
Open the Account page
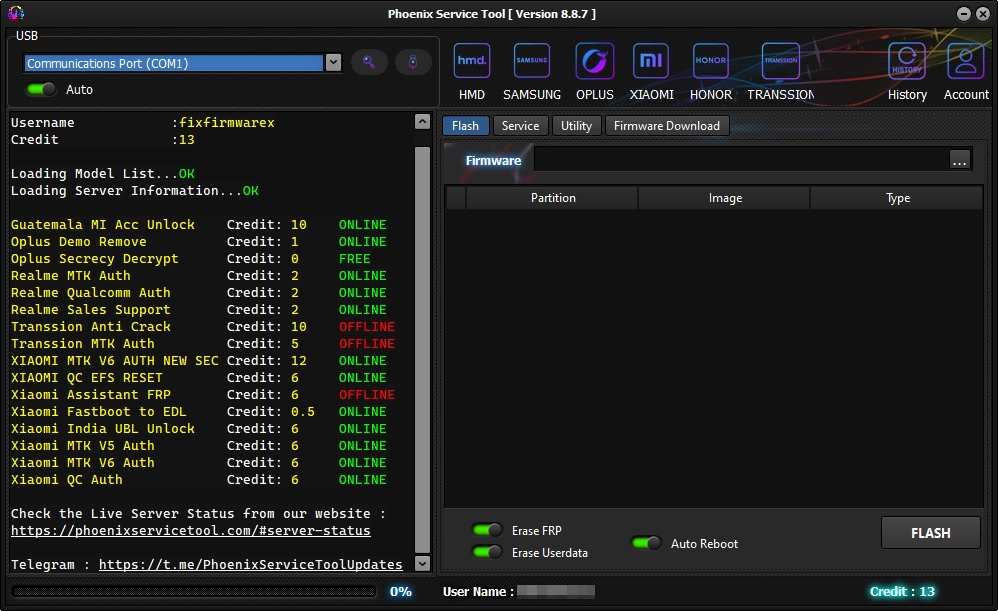(x=966, y=62)
